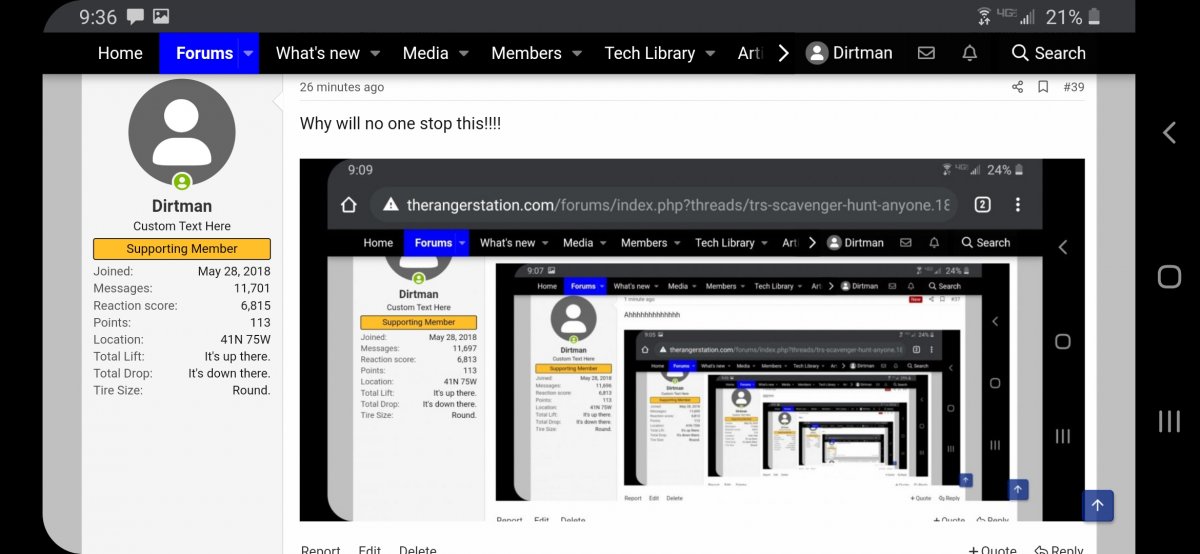Tap the Android home button
Screen dimensions: 1200x554
(x=1168, y=277)
